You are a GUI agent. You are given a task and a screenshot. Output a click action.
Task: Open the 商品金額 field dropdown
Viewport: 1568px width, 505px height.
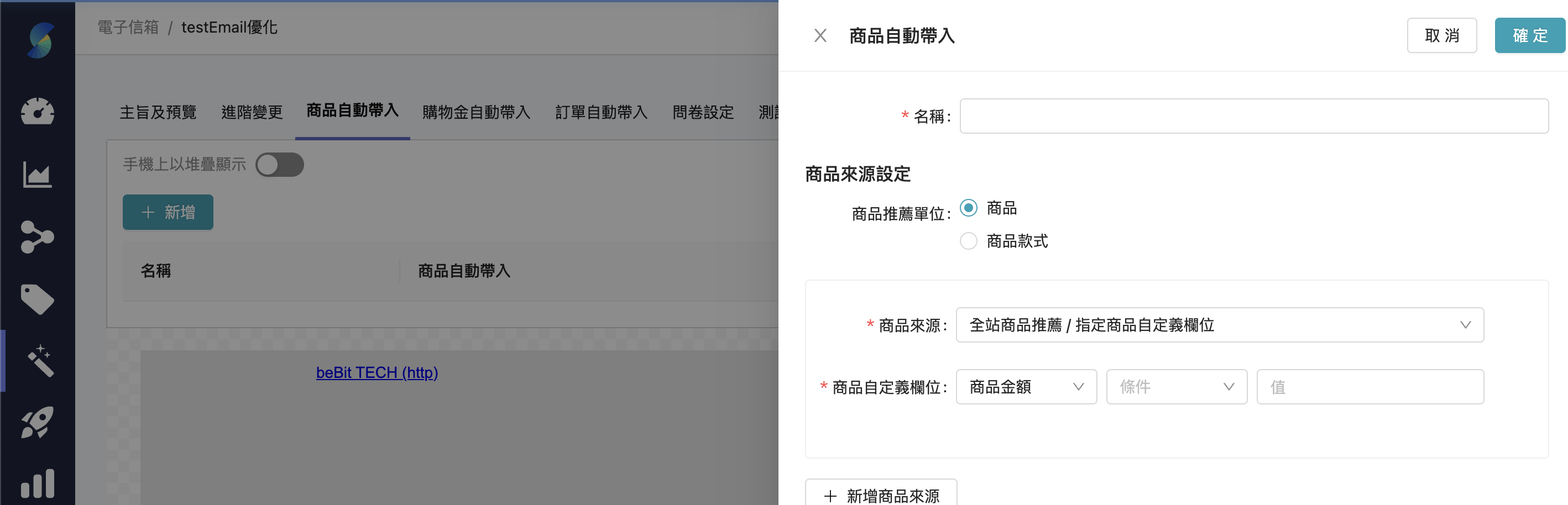pos(1026,387)
